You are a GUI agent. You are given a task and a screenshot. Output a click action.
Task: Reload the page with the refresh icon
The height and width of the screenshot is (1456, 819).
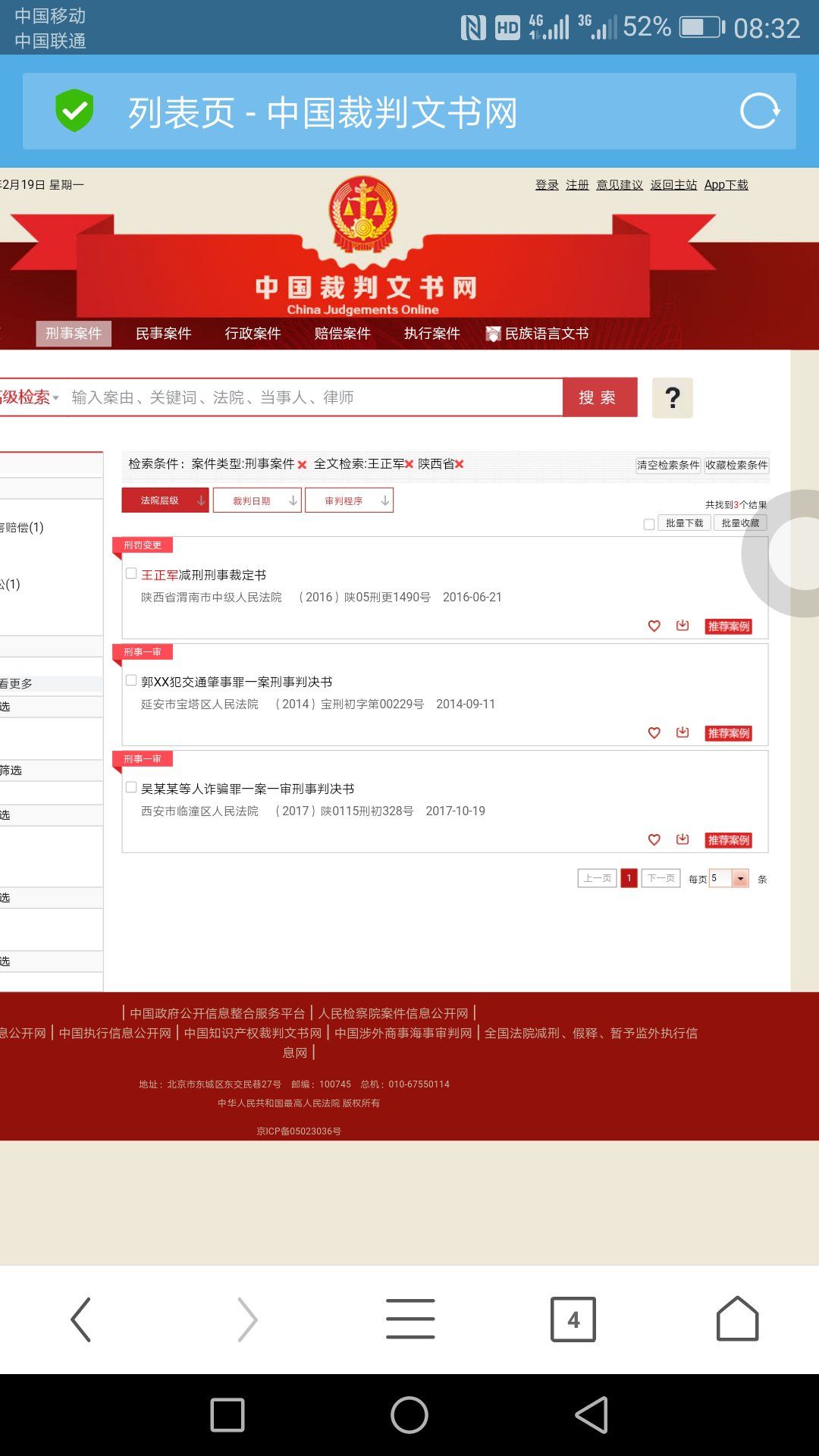tap(759, 111)
